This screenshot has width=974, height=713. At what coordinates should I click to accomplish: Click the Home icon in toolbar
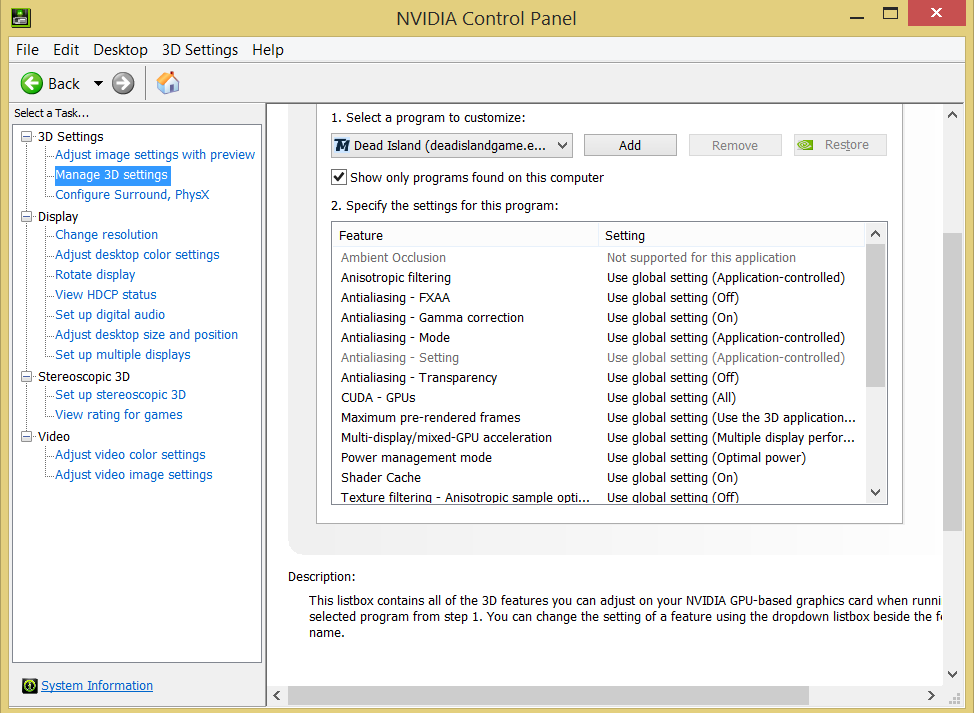[168, 83]
